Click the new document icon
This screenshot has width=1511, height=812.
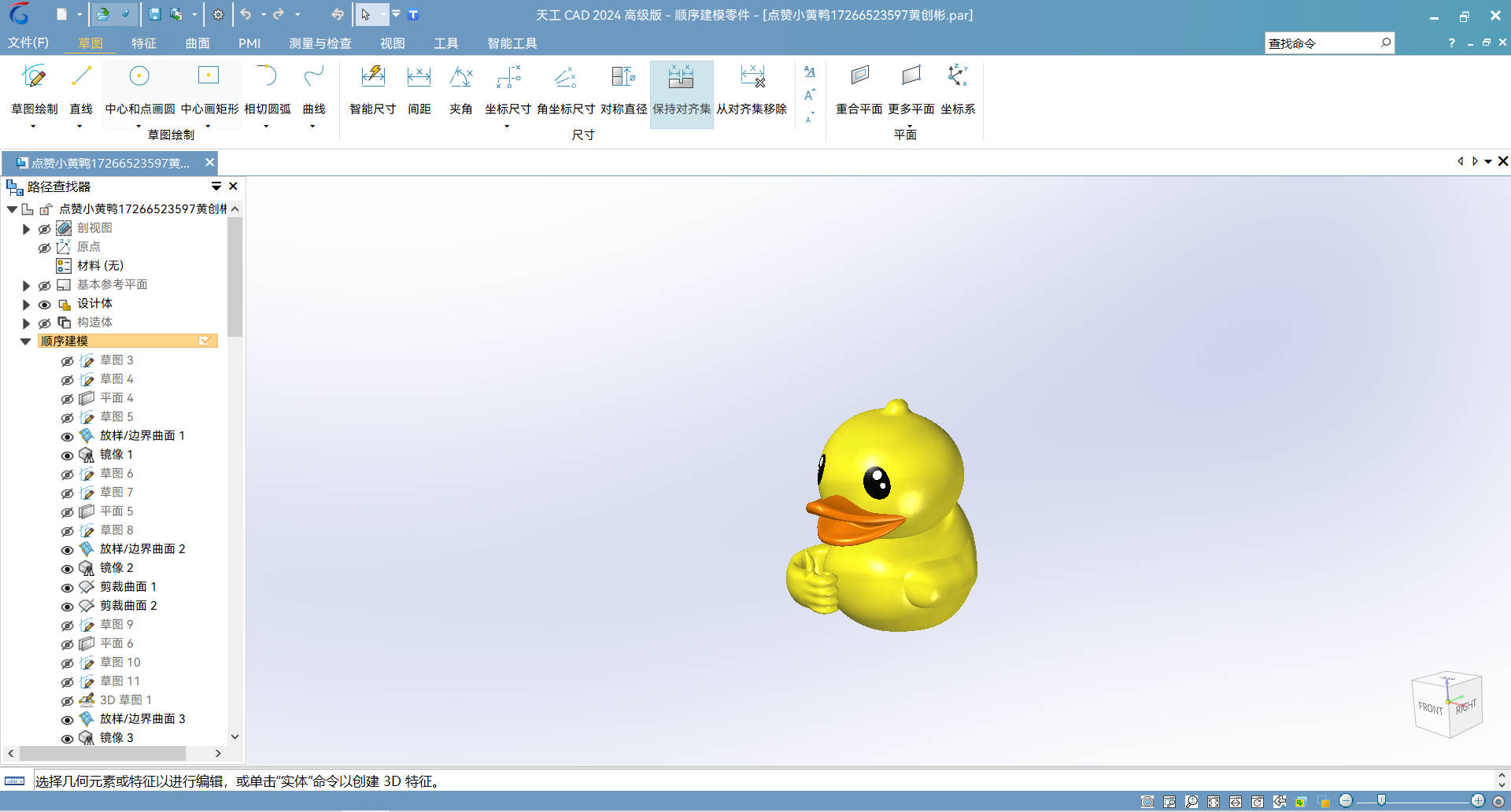61,14
